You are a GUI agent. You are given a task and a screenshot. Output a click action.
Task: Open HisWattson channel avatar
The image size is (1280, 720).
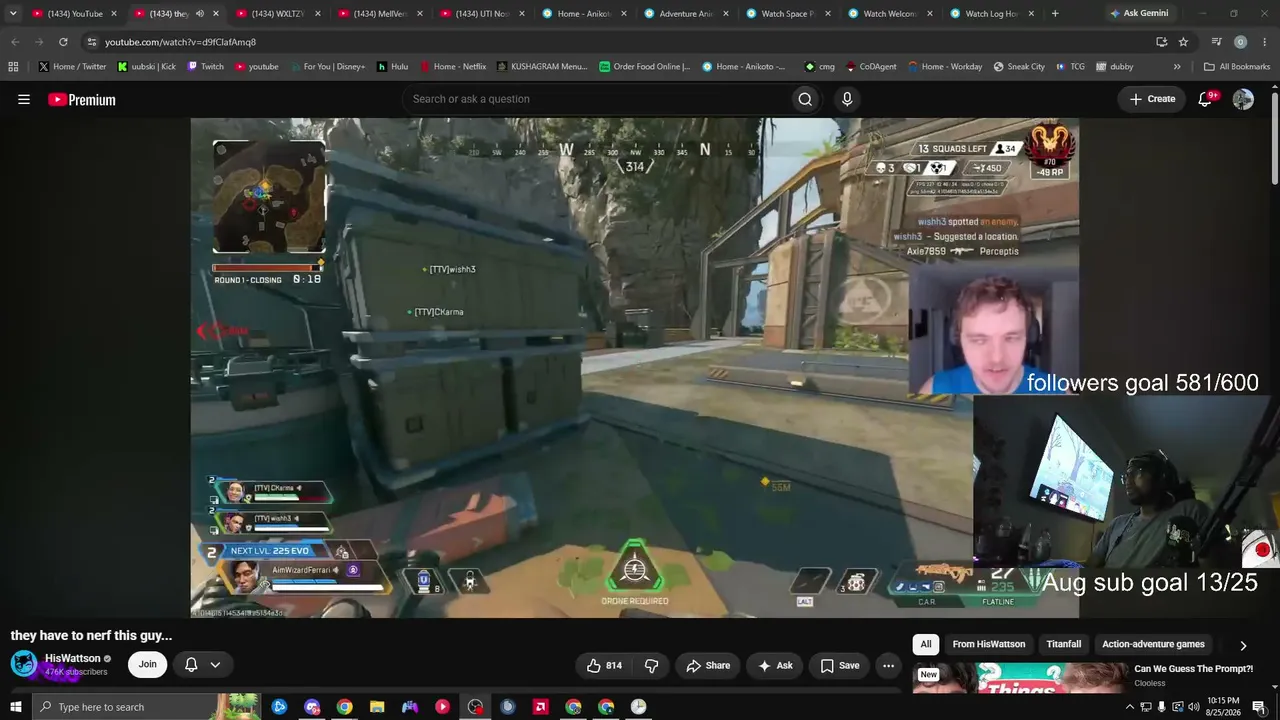(x=24, y=664)
